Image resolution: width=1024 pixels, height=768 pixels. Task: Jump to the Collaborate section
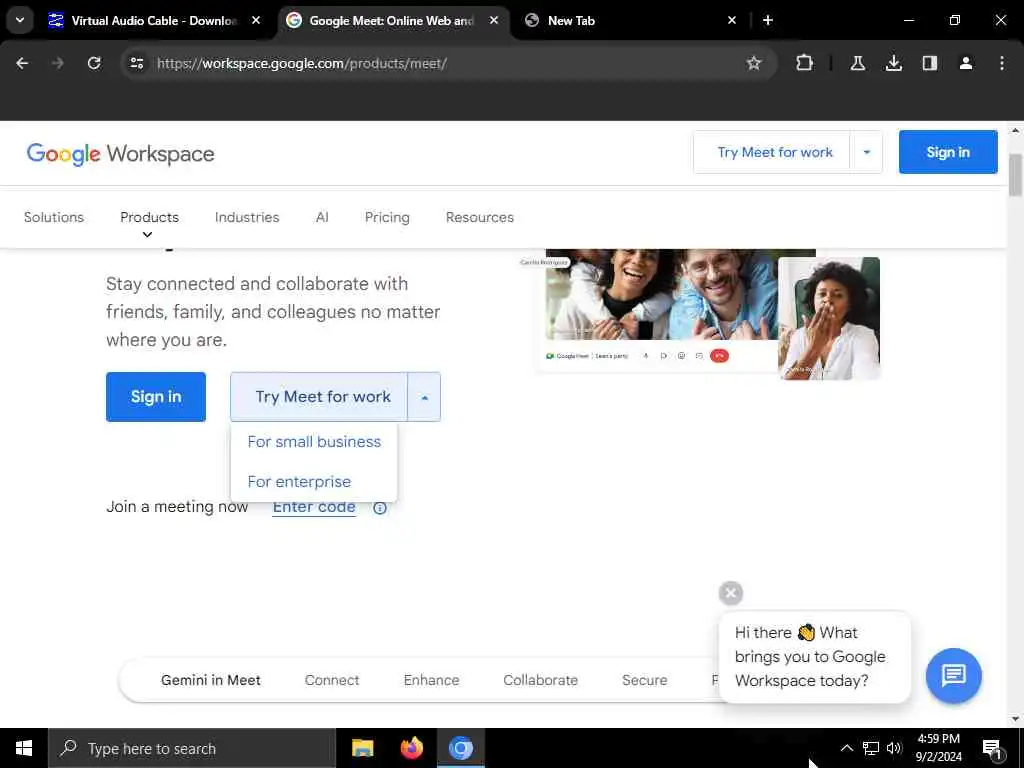click(540, 680)
